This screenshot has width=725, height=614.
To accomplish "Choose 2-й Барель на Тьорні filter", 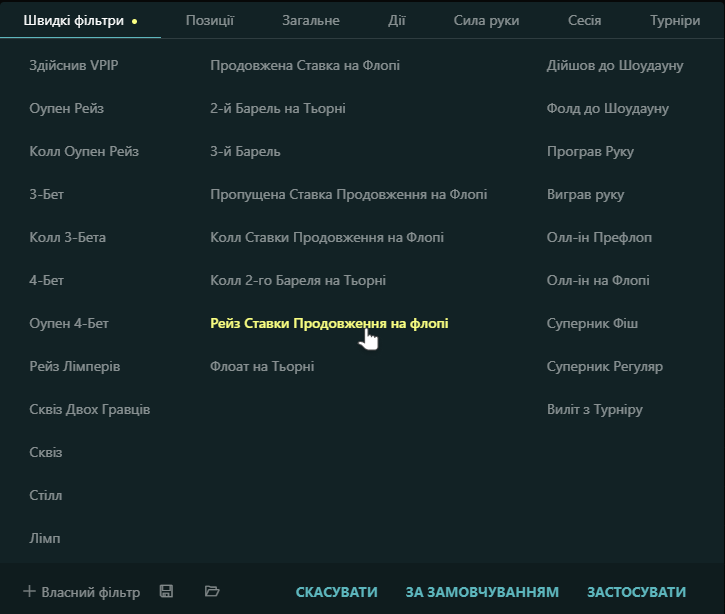I will coord(278,108).
